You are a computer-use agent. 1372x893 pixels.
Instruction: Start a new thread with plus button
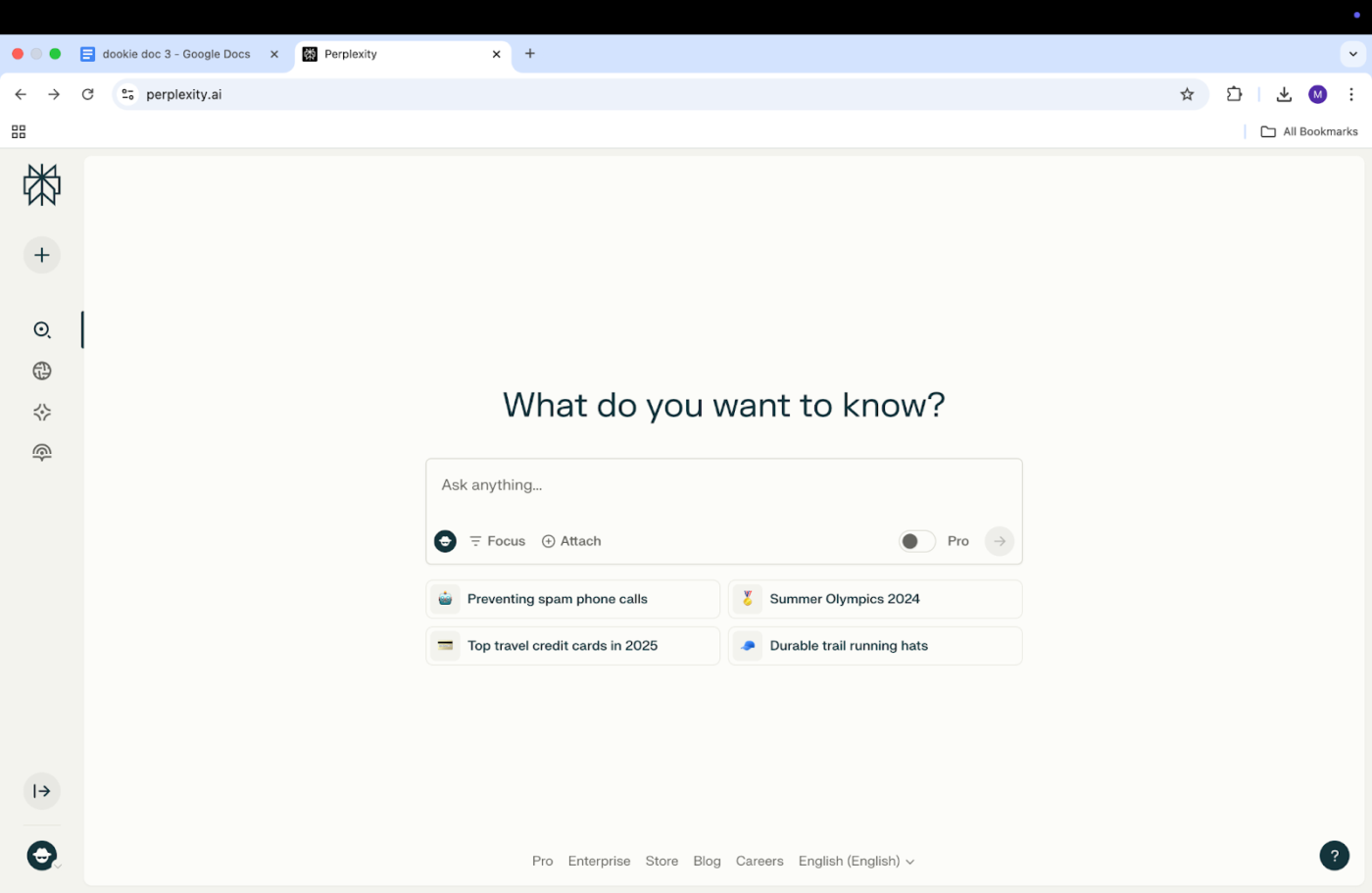tap(42, 255)
